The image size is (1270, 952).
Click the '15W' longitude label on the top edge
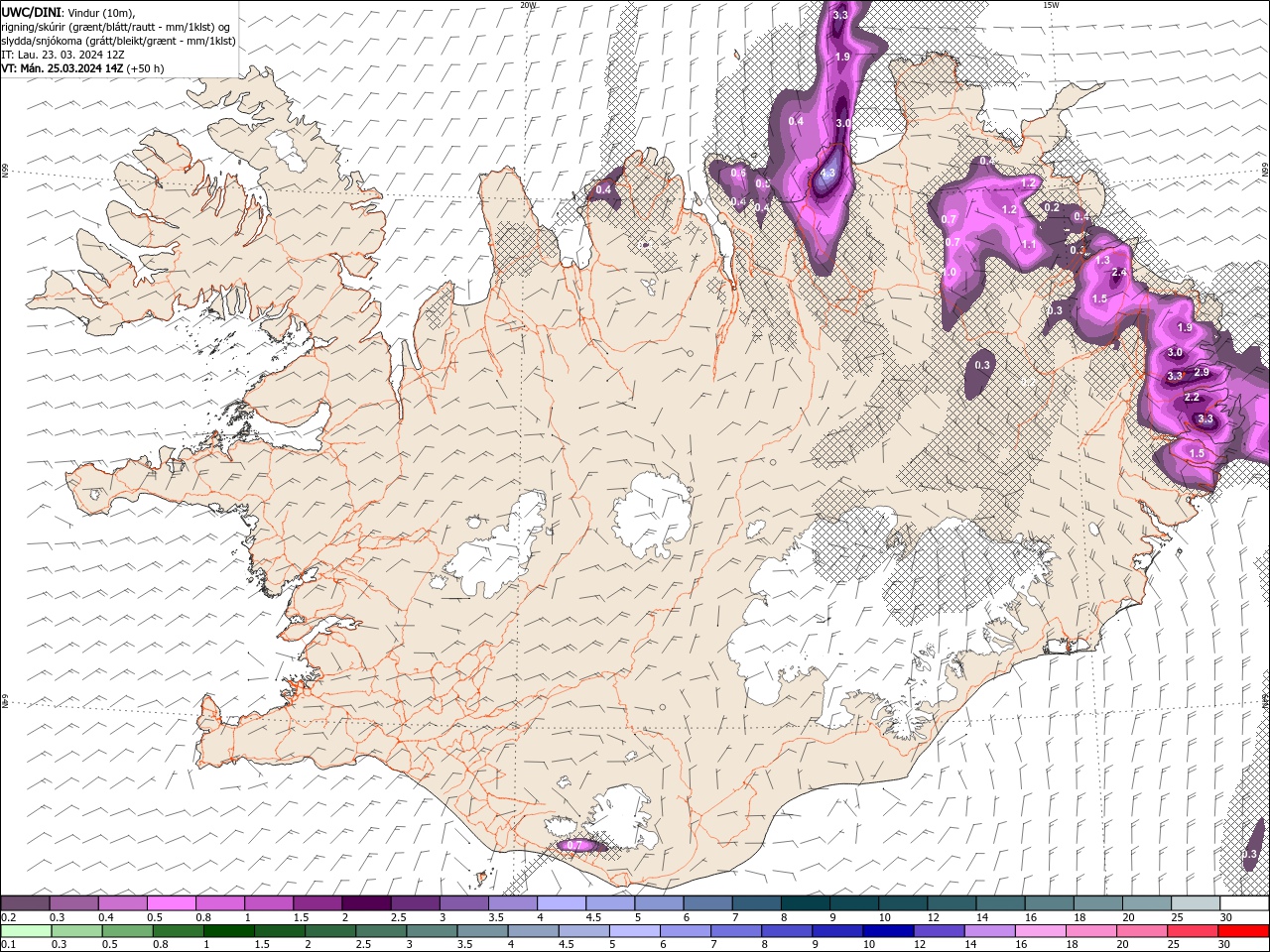[1051, 5]
